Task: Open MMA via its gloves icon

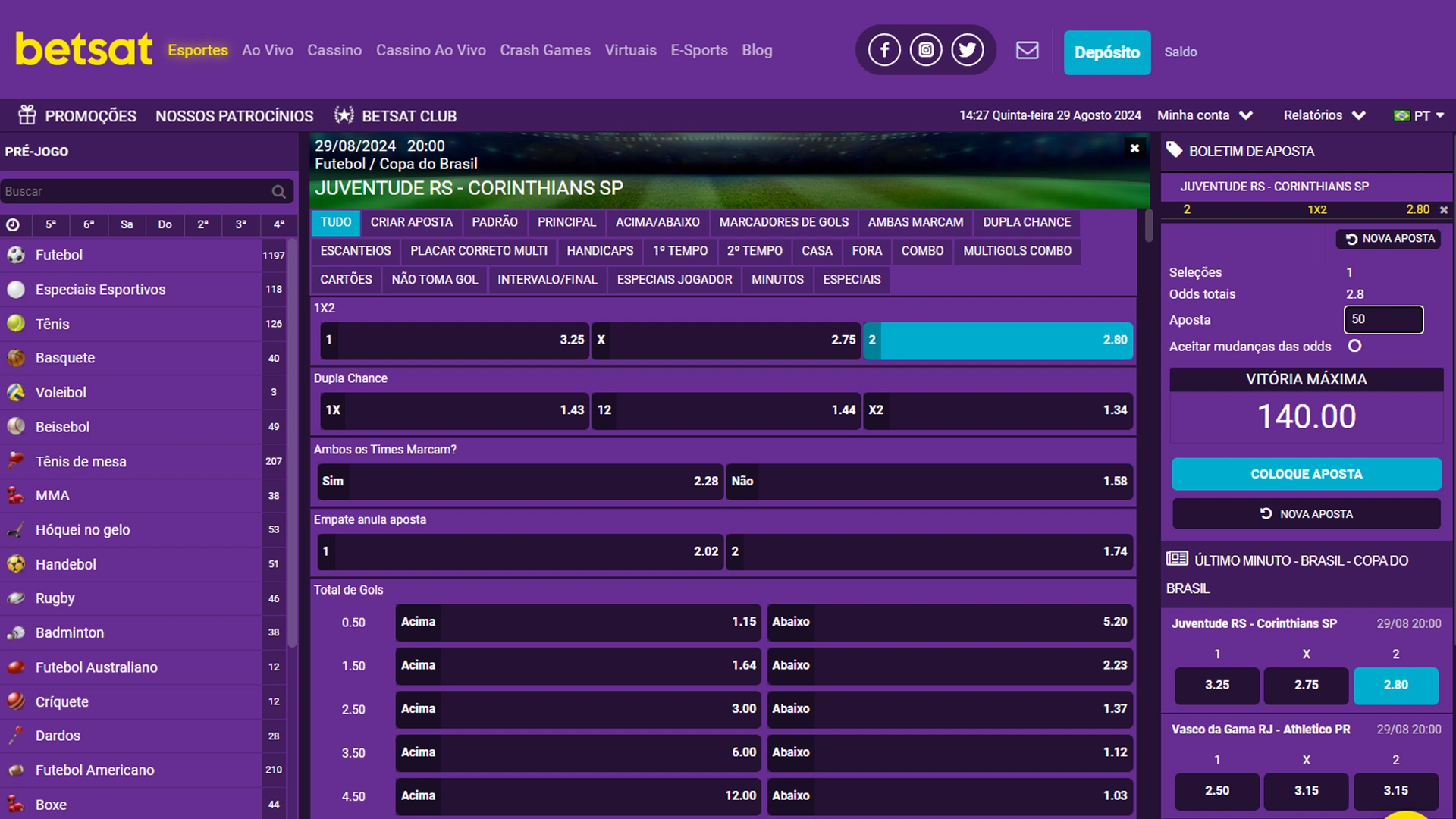Action: coord(16,495)
